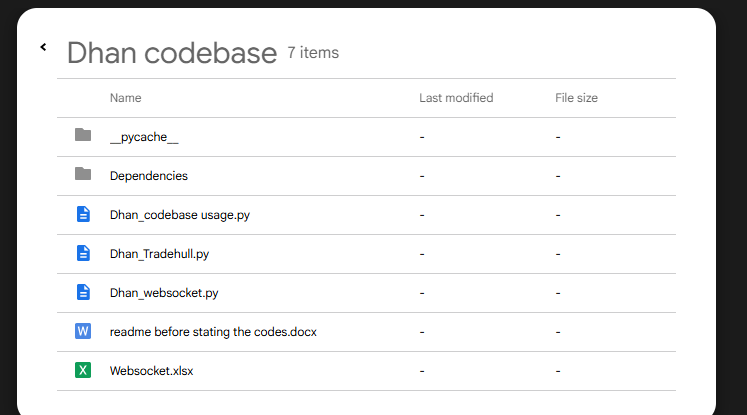The image size is (747, 415).
Task: Click the Excel icon for Websocket.xlsx
Action: [83, 370]
